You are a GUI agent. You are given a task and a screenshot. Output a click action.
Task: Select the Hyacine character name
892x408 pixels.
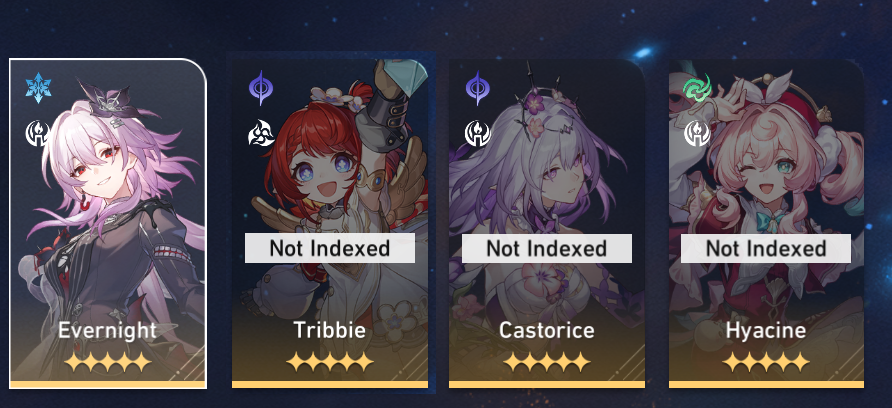(x=766, y=330)
